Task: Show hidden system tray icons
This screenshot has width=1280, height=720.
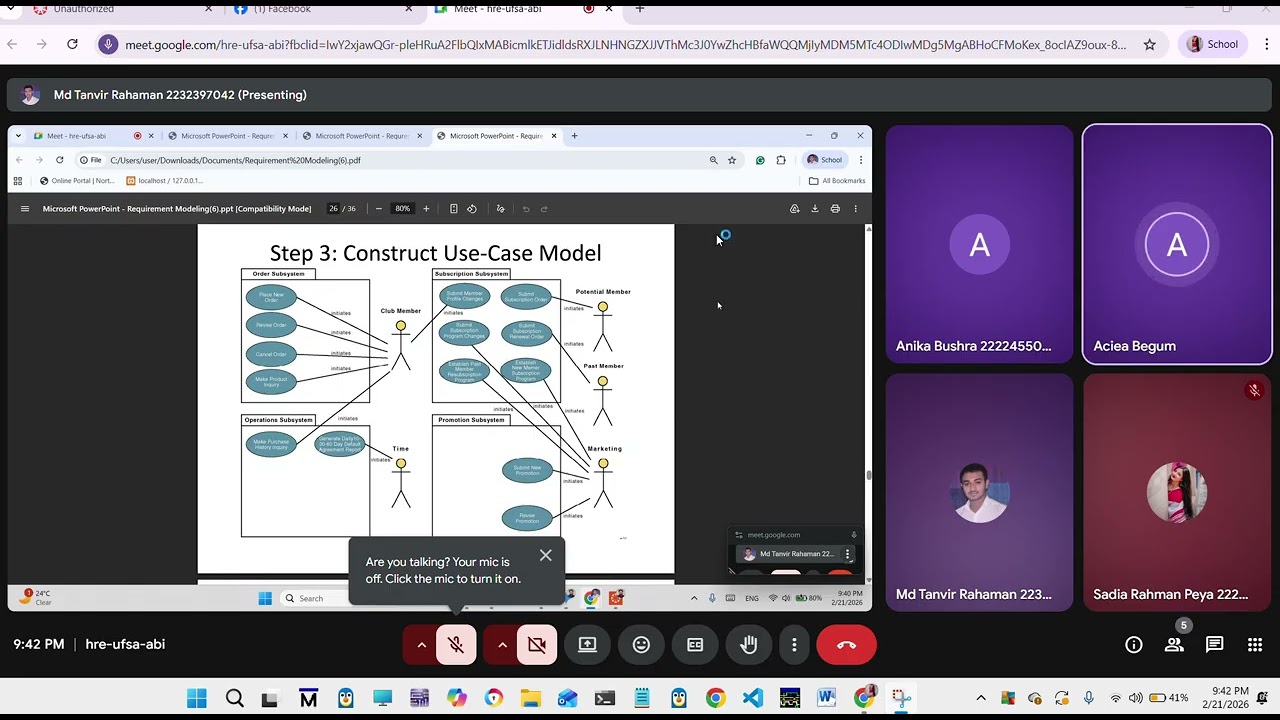Action: click(981, 698)
